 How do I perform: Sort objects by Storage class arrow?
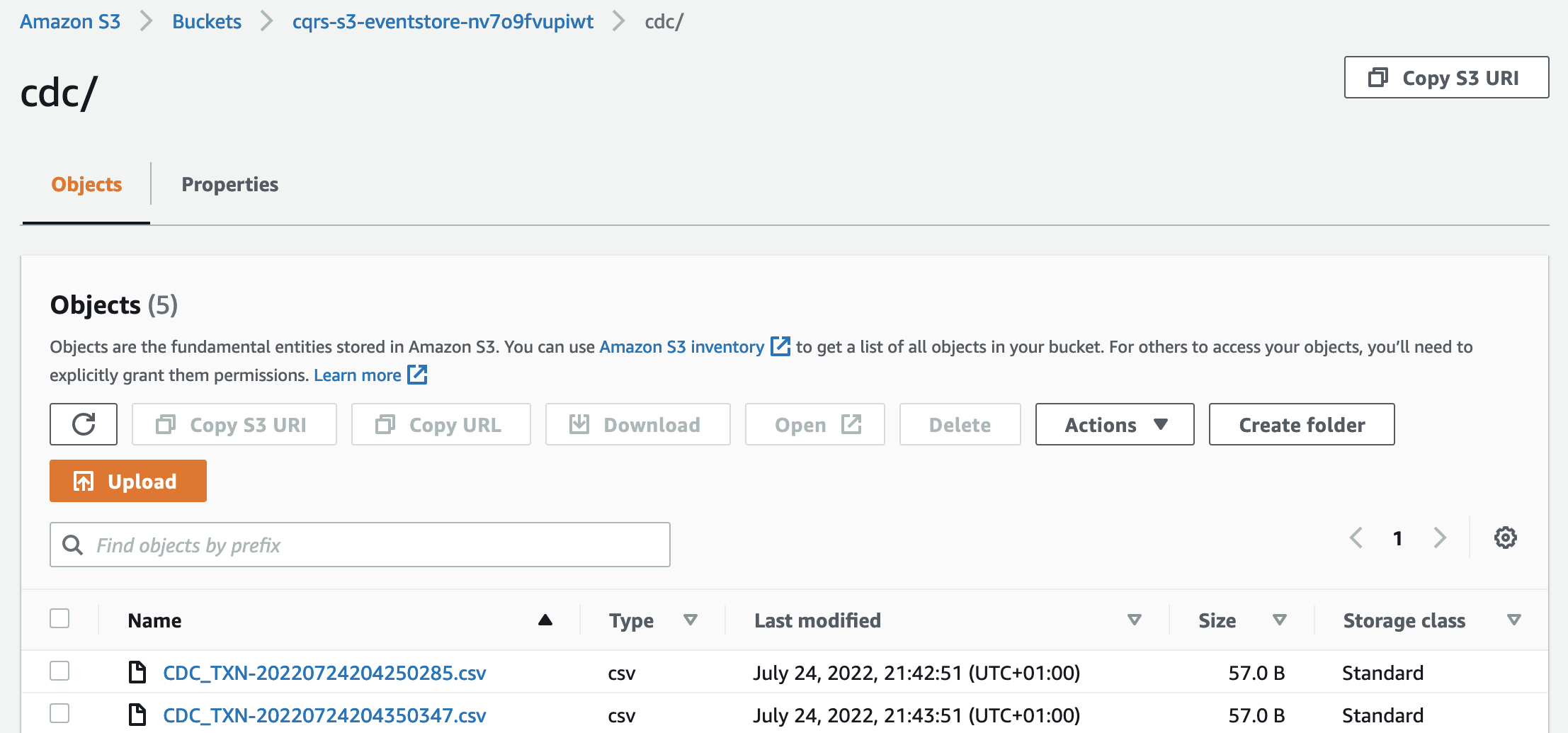tap(1514, 620)
